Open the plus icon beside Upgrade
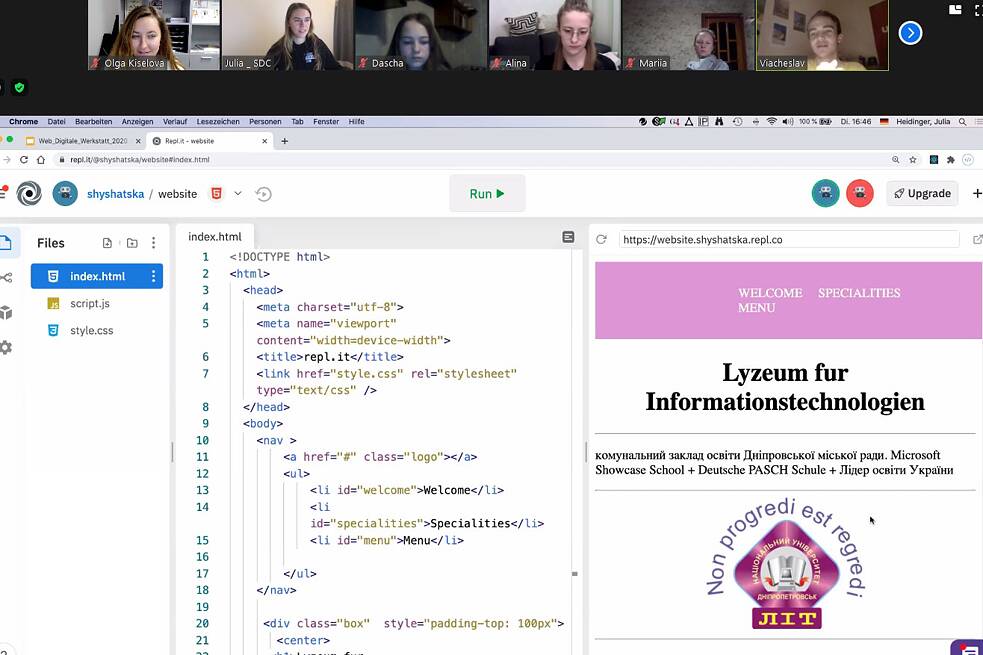The height and width of the screenshot is (655, 983). click(977, 194)
